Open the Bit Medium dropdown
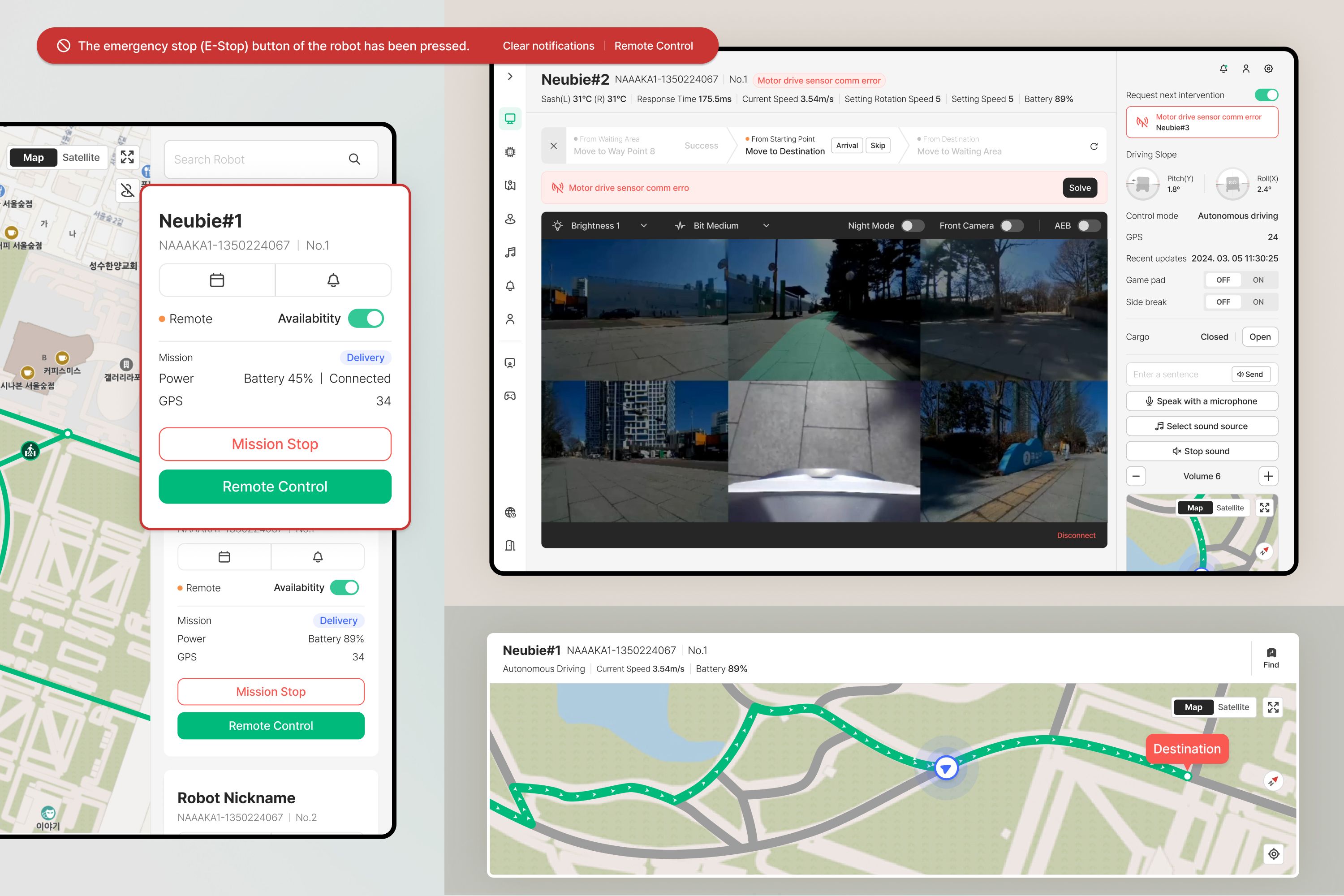Image resolution: width=1344 pixels, height=896 pixels. (x=722, y=226)
